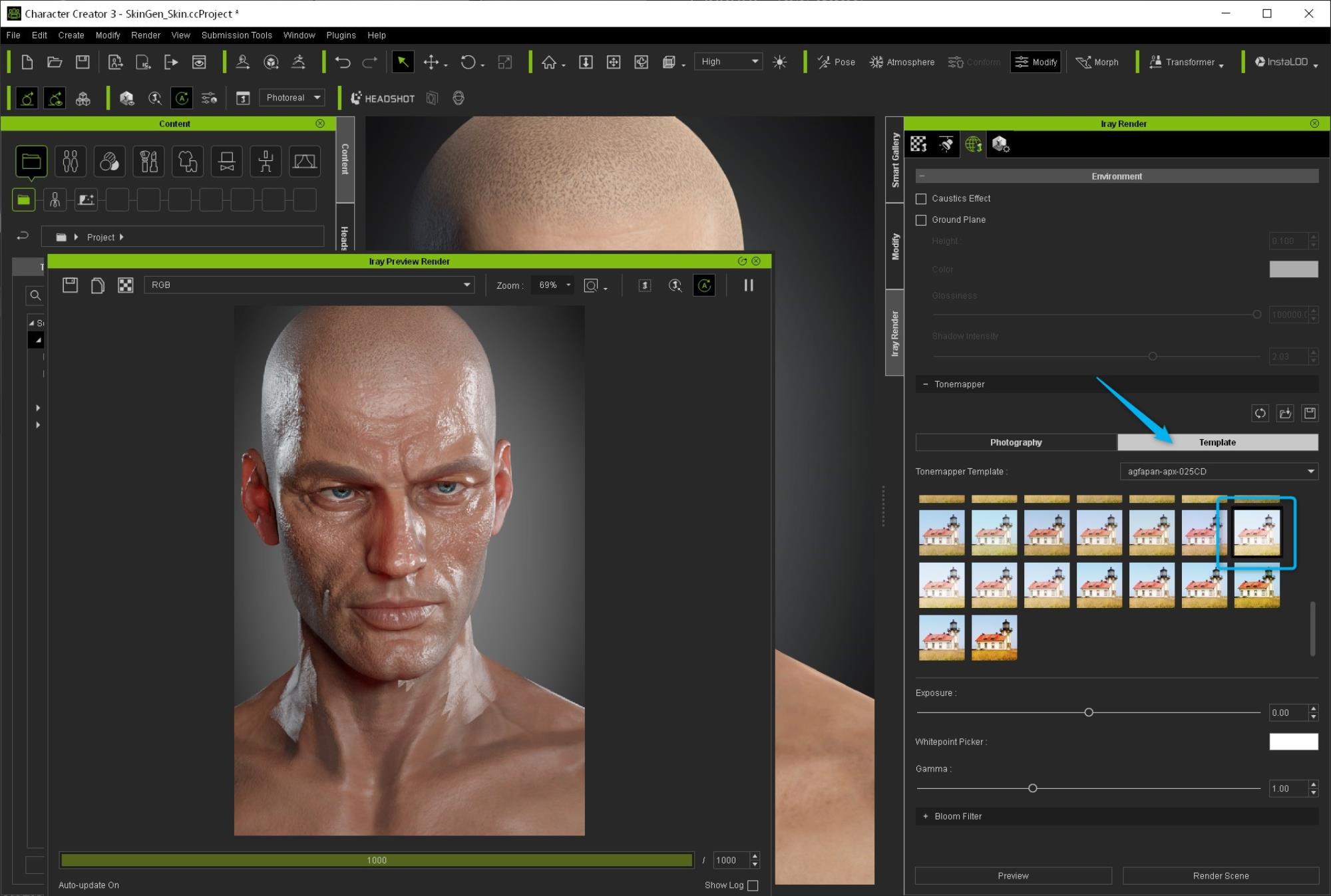1331x896 pixels.
Task: Toggle the sun light icon
Action: click(780, 62)
